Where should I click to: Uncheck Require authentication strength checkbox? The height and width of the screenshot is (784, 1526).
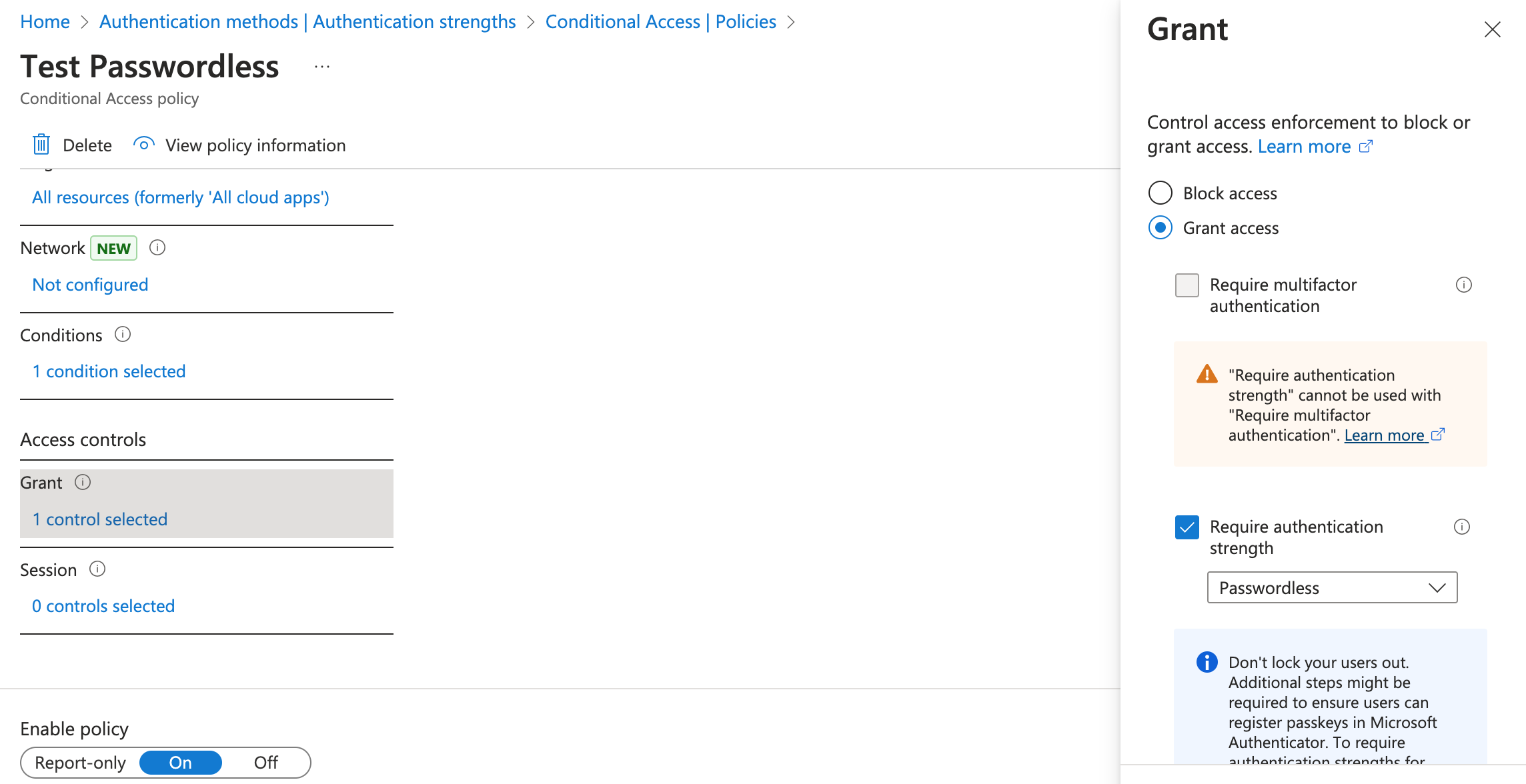tap(1187, 527)
